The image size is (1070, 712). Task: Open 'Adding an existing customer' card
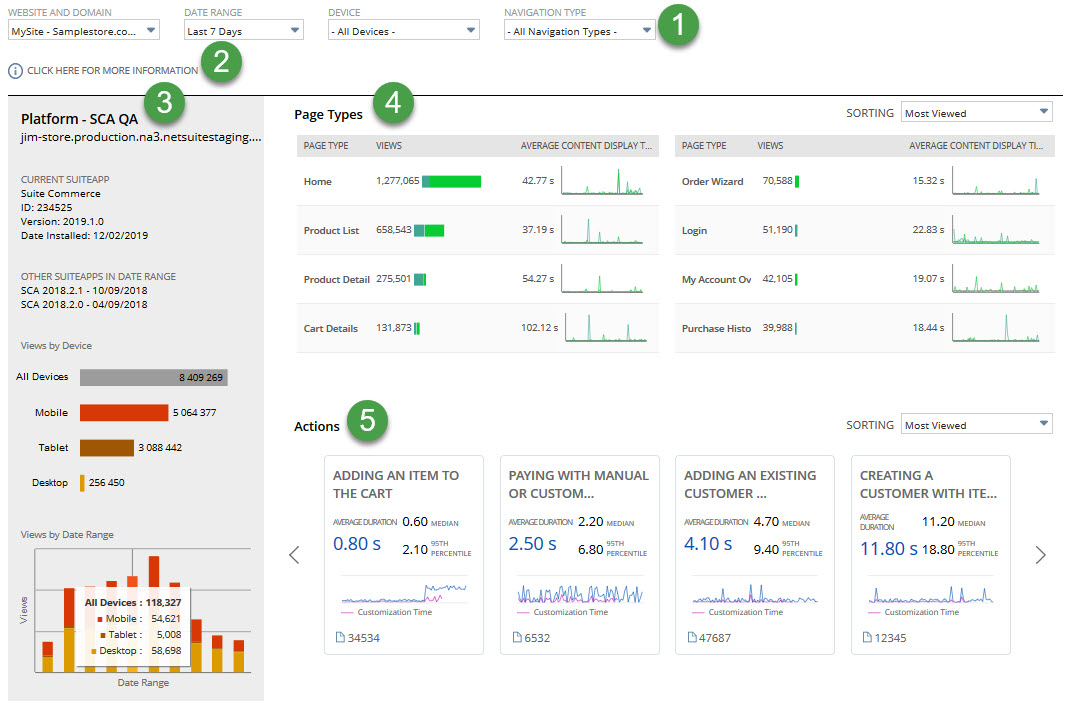755,555
